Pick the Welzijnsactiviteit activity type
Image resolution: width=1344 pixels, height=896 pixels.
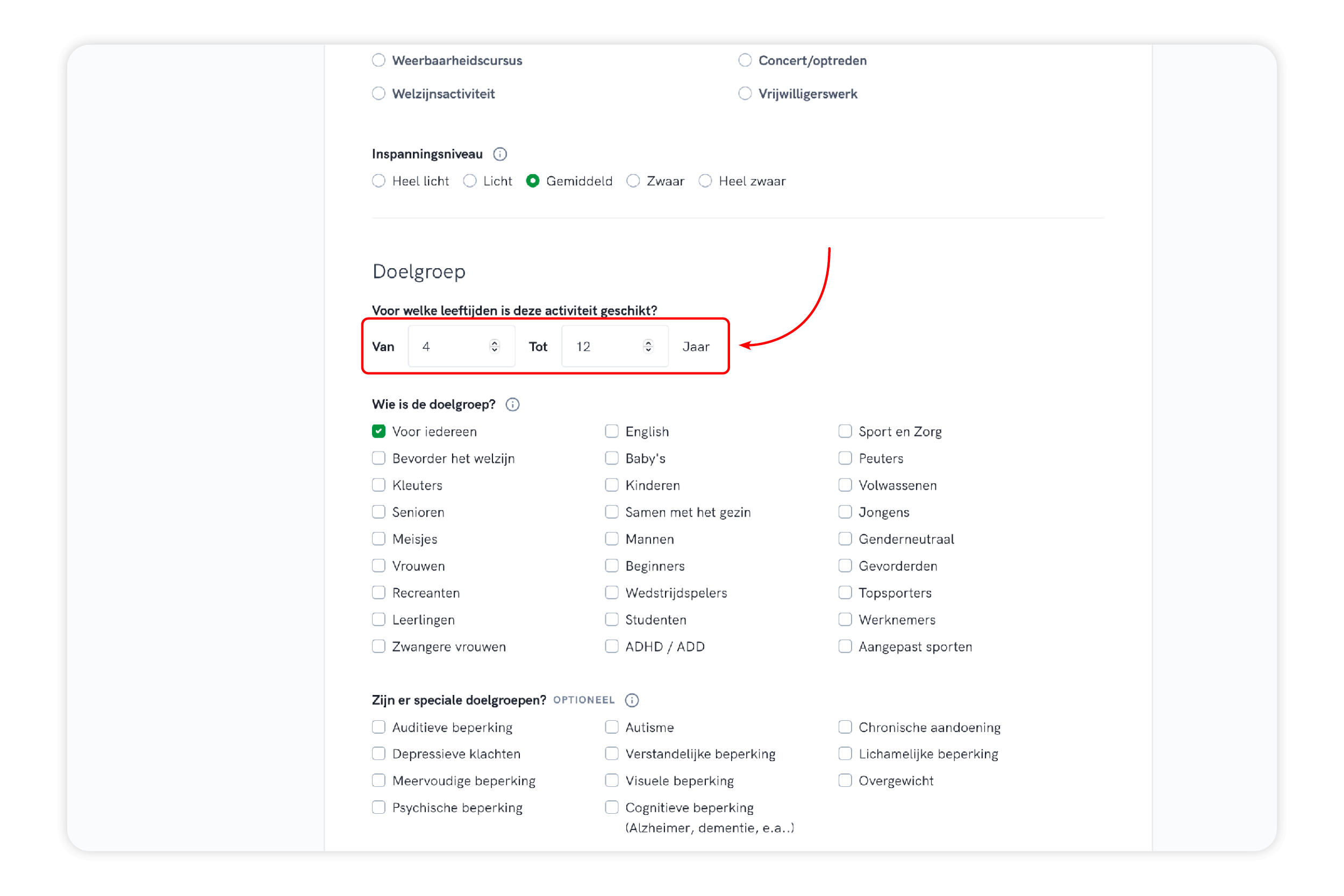point(379,94)
